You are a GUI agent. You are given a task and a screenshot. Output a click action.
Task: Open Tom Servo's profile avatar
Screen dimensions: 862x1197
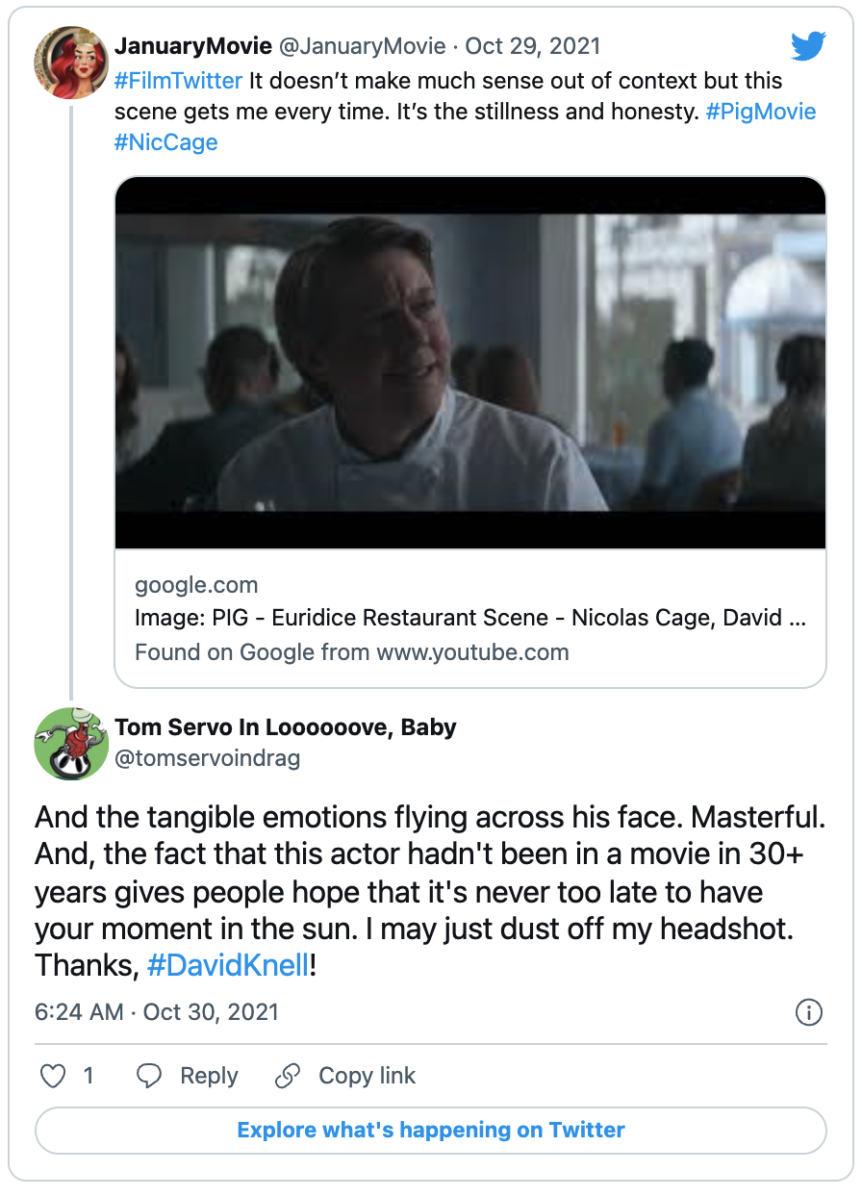72,744
